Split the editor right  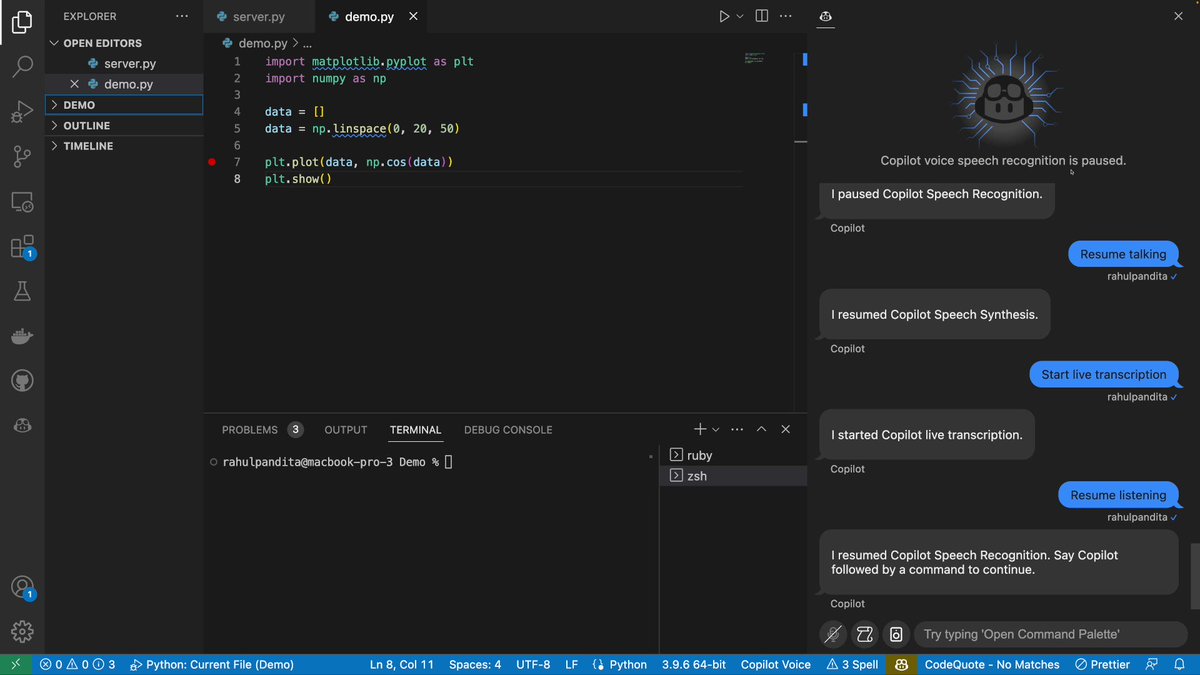(x=762, y=17)
